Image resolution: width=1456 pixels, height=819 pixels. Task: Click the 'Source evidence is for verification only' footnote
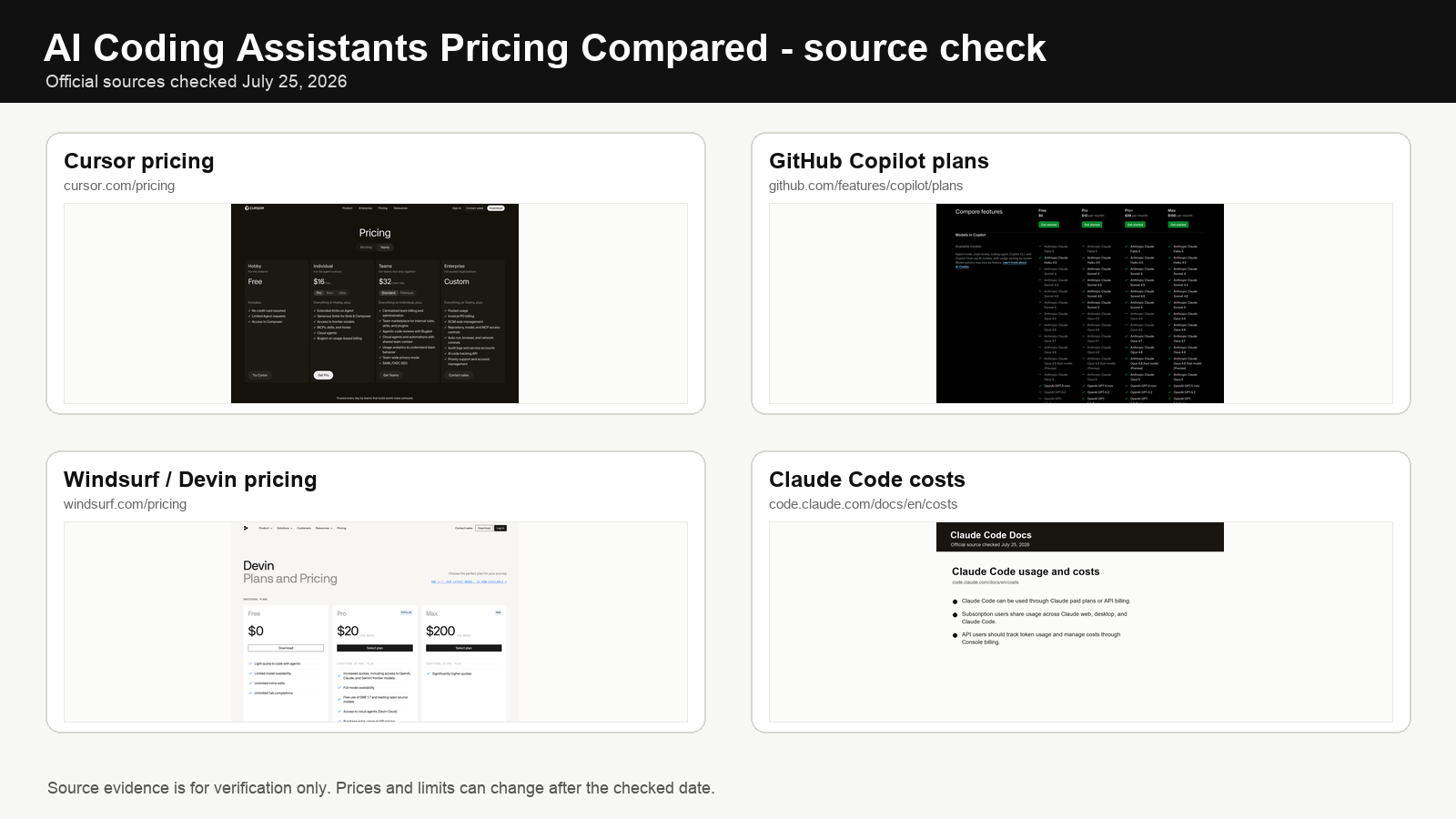pos(380,788)
